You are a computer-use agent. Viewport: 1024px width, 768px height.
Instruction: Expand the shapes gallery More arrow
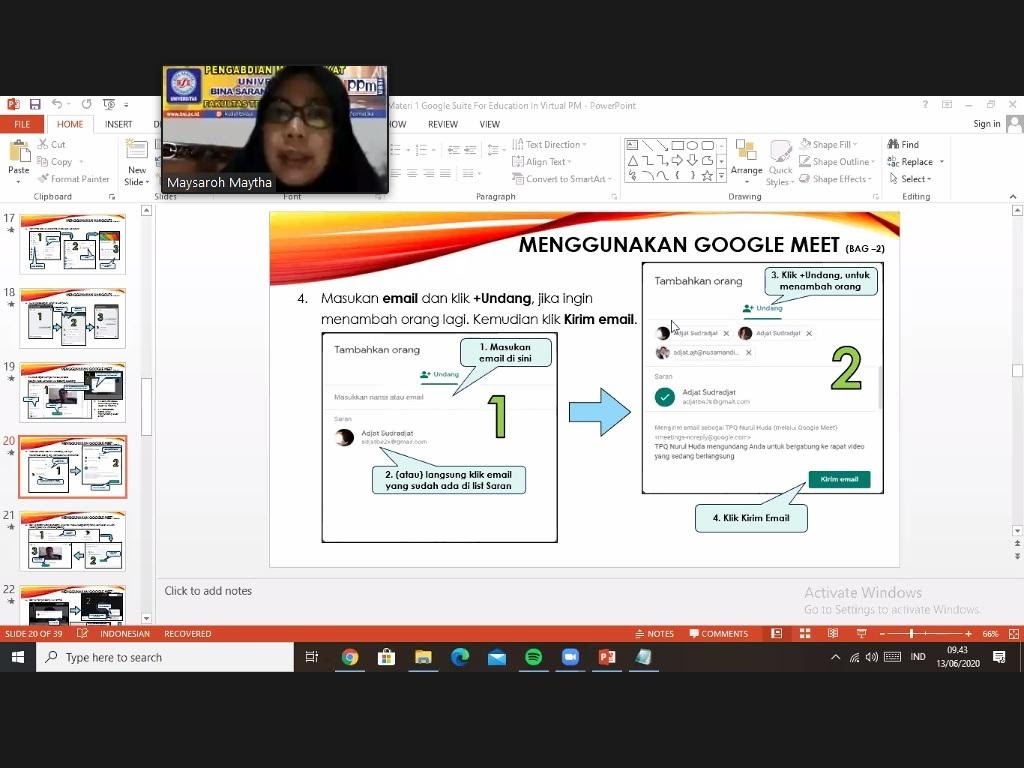pos(722,176)
